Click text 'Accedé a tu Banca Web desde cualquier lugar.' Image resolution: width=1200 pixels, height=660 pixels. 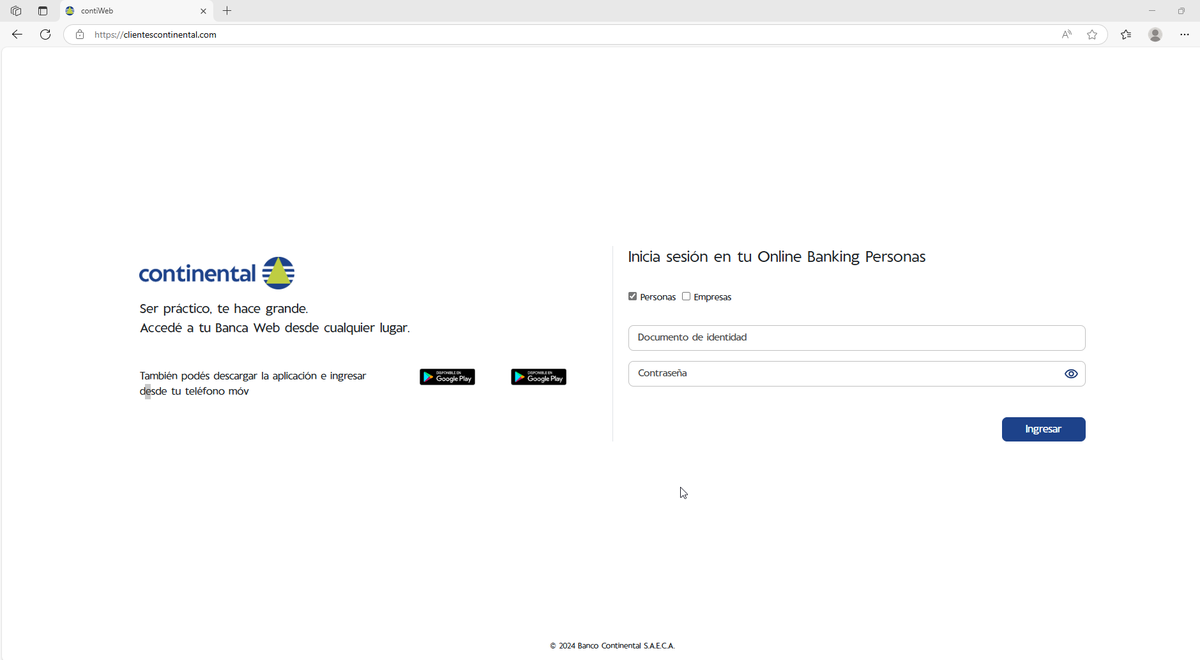pyautogui.click(x=275, y=328)
